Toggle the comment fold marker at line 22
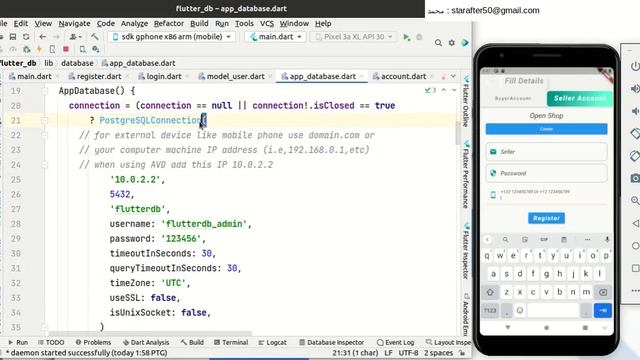The height and width of the screenshot is (360, 640). 44,135
